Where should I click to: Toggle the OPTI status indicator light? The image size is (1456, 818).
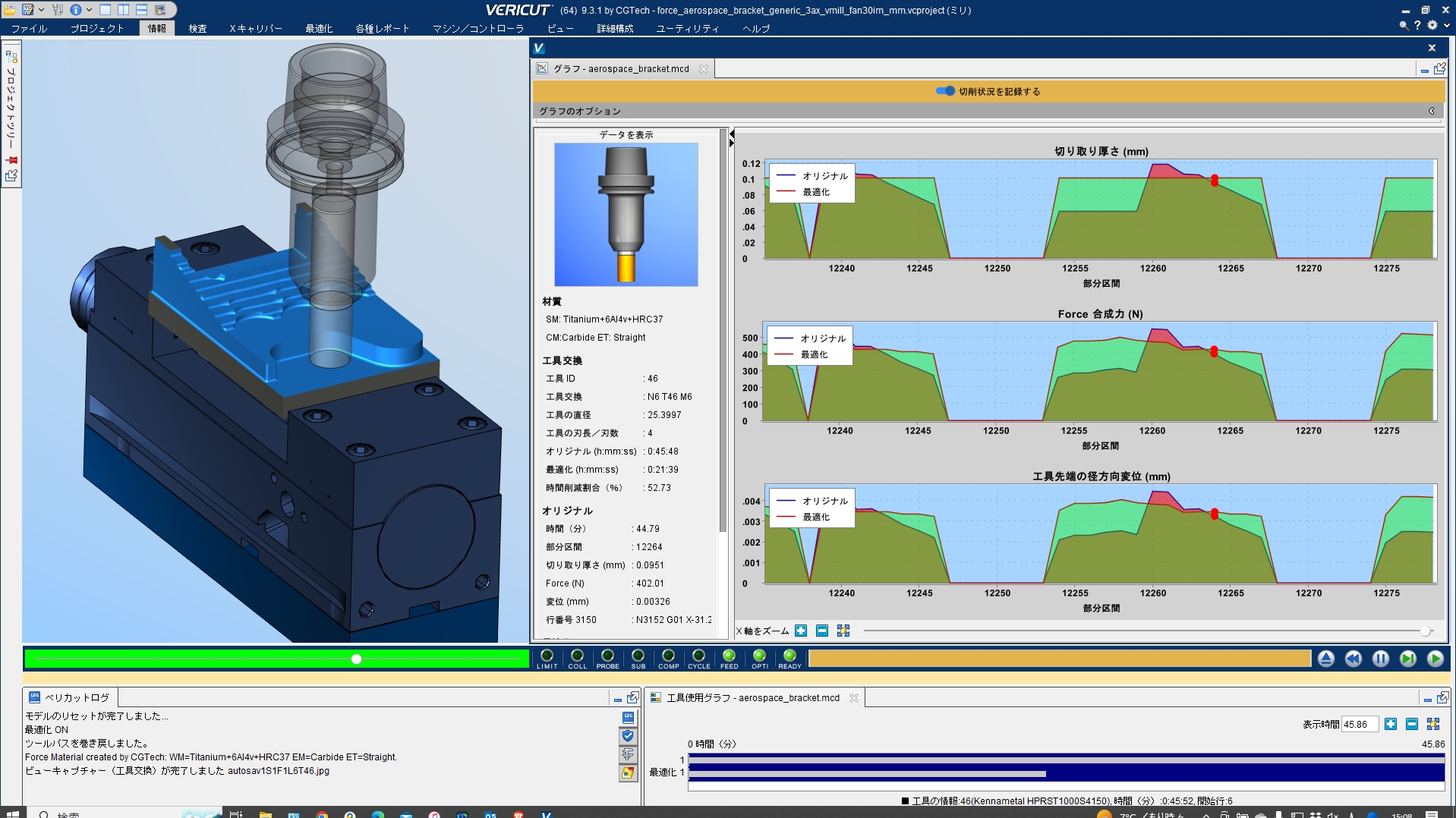tap(759, 656)
